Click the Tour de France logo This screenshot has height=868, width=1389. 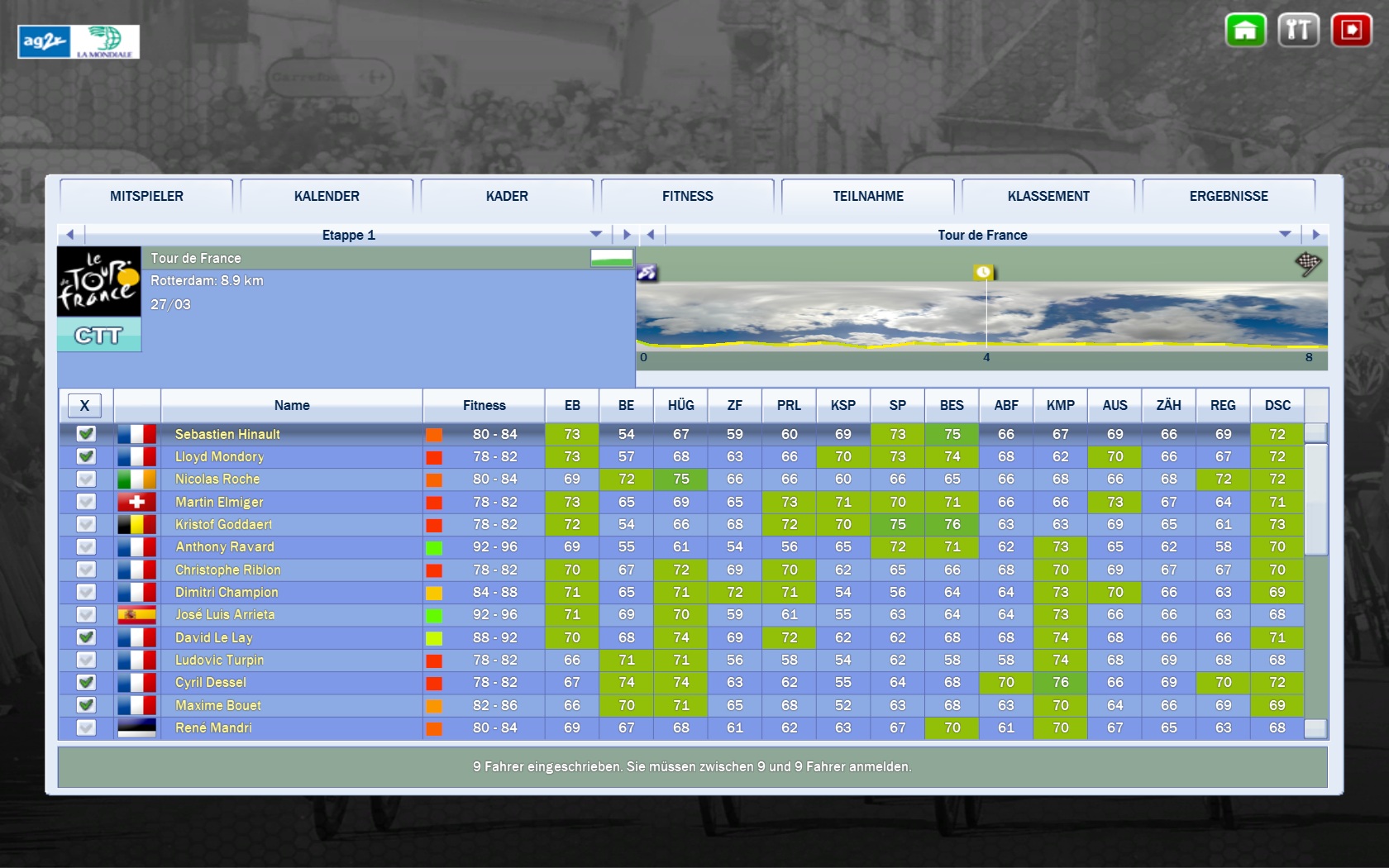(98, 282)
